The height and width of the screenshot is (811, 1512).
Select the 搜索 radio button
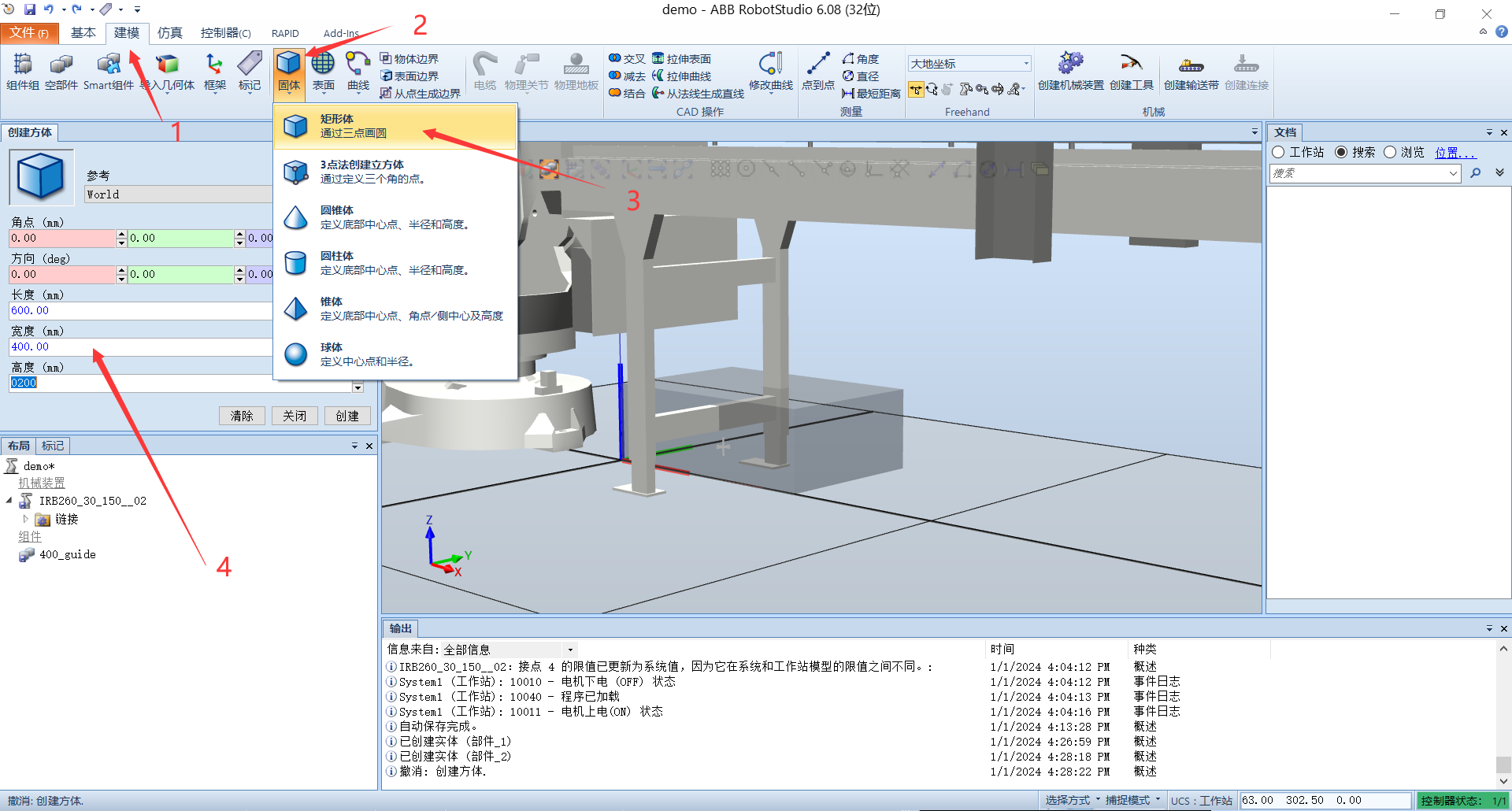click(1341, 152)
